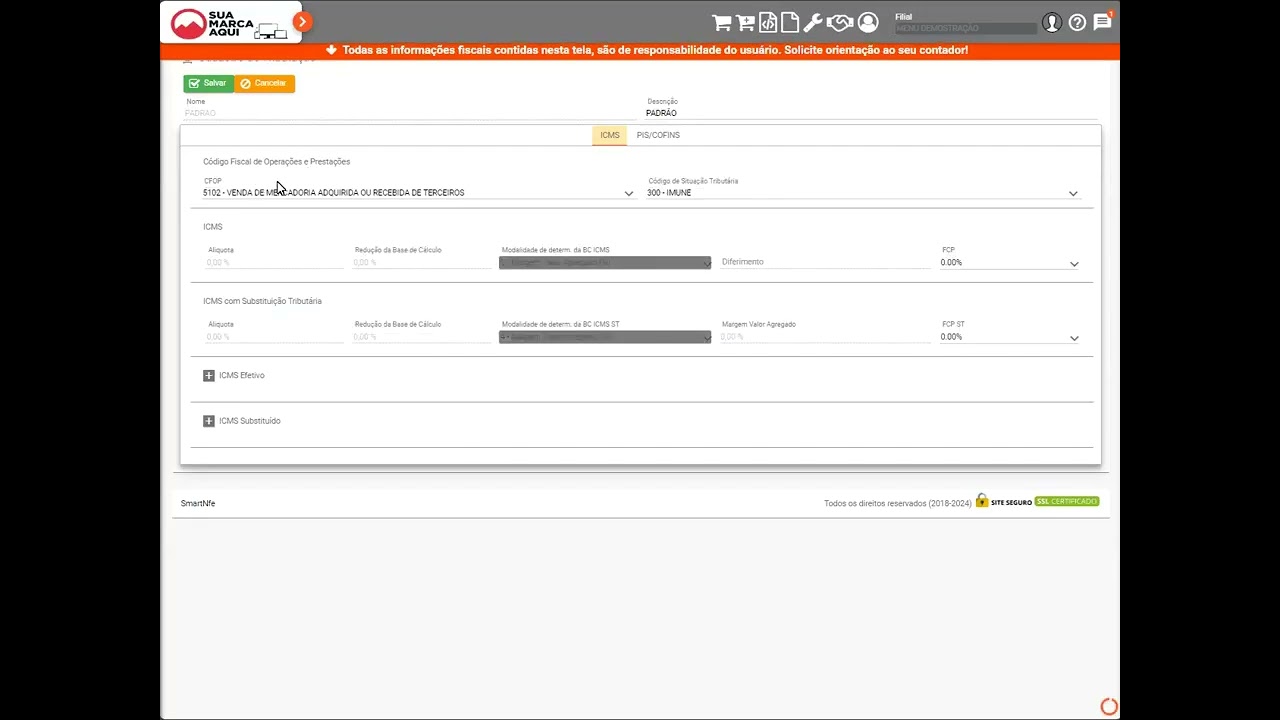Click the Descrição input field
Screen dimensions: 1280x720
coord(870,113)
